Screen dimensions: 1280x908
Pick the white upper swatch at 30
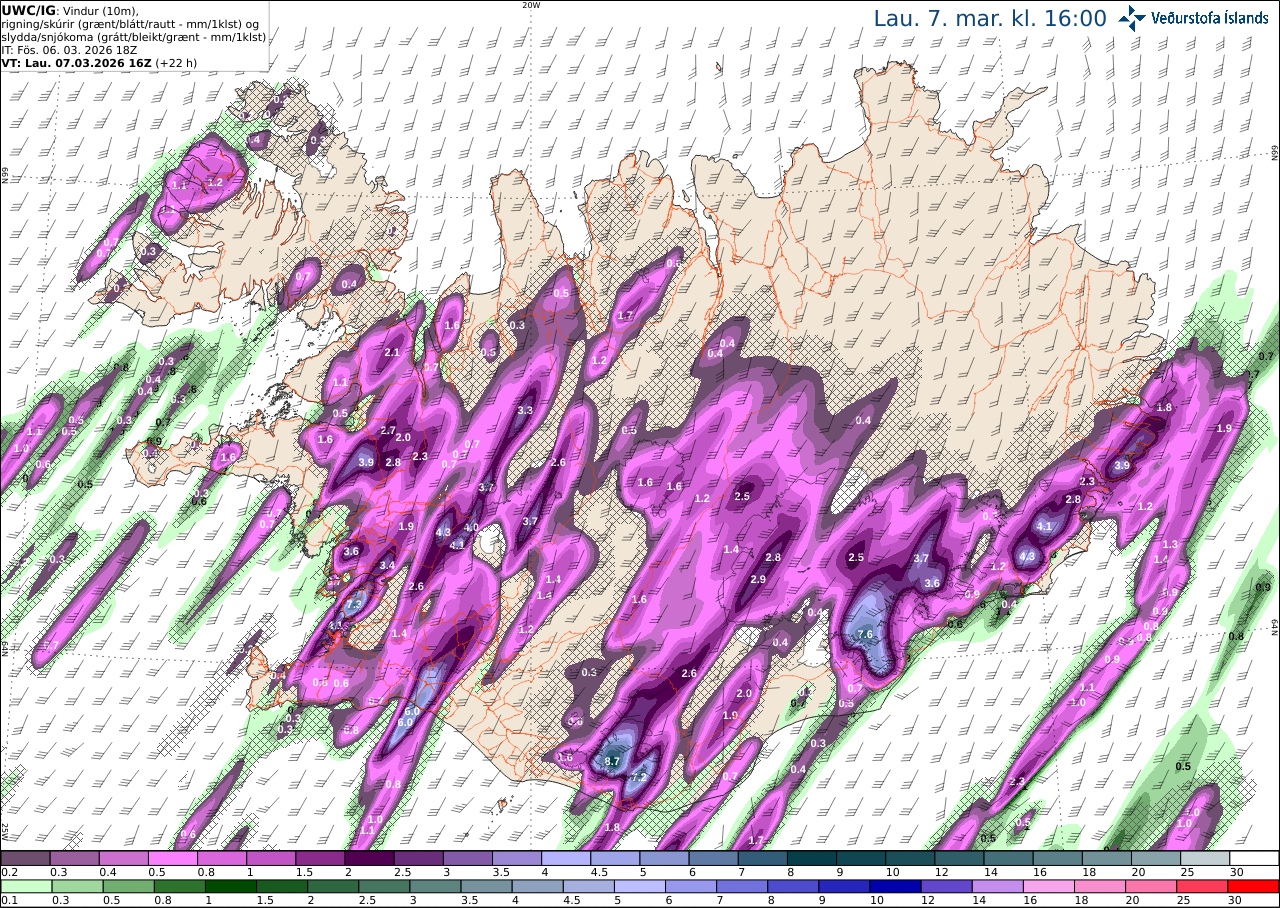pyautogui.click(x=1254, y=858)
